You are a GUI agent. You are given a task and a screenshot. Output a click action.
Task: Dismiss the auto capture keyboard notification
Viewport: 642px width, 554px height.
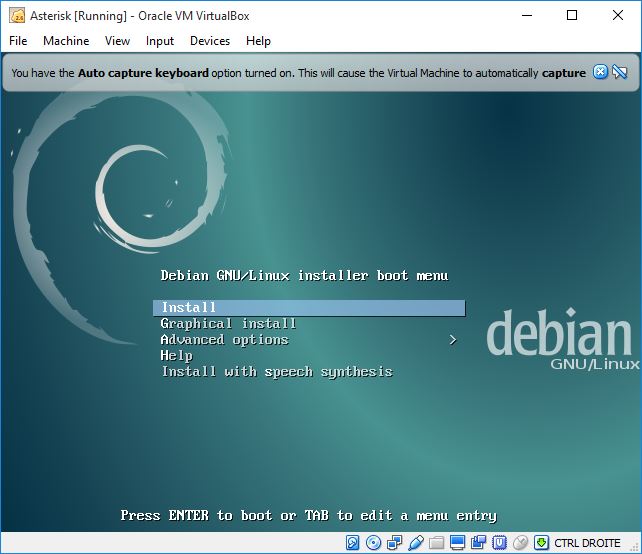[x=600, y=72]
